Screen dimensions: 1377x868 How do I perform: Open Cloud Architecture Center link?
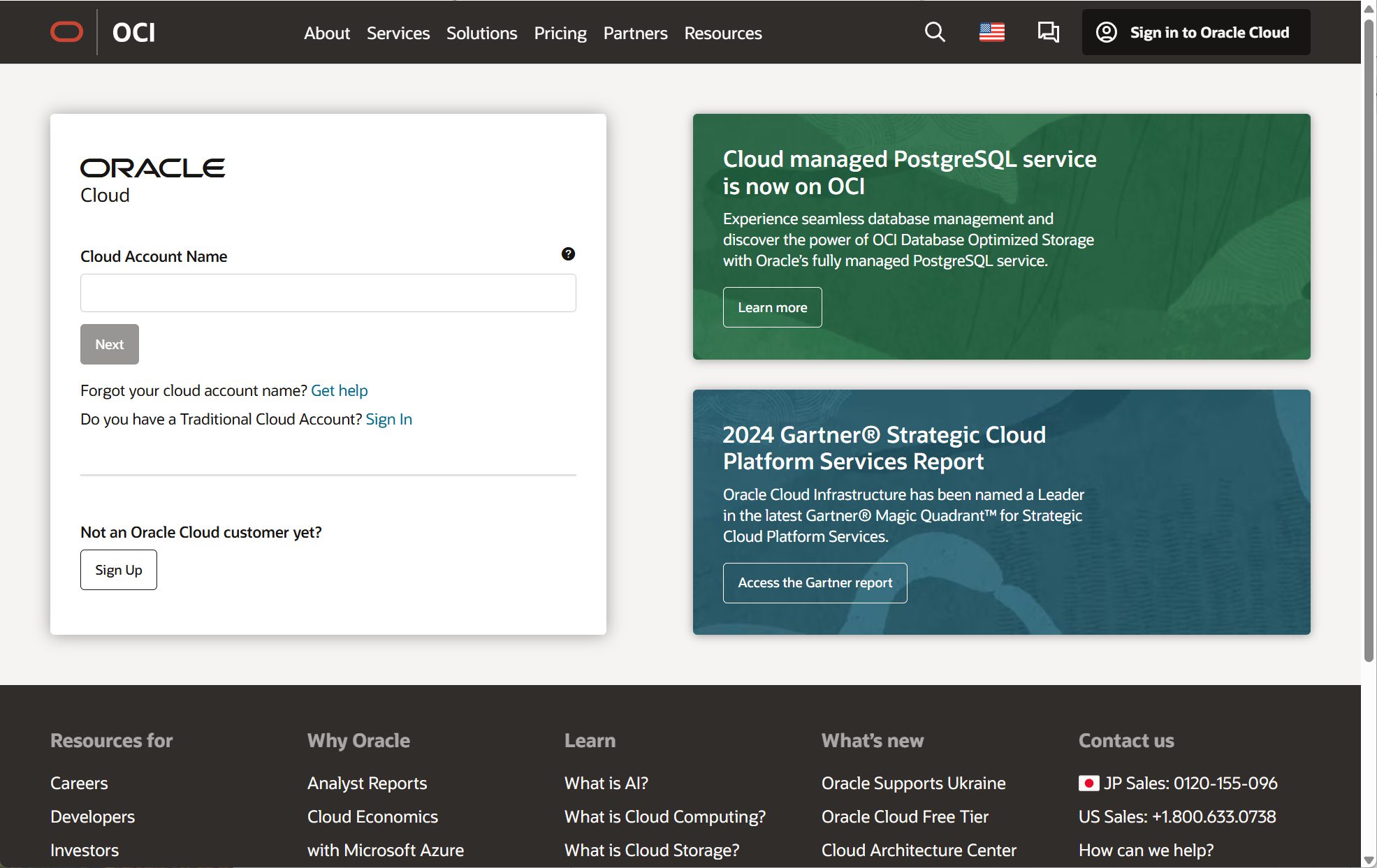[x=919, y=850]
